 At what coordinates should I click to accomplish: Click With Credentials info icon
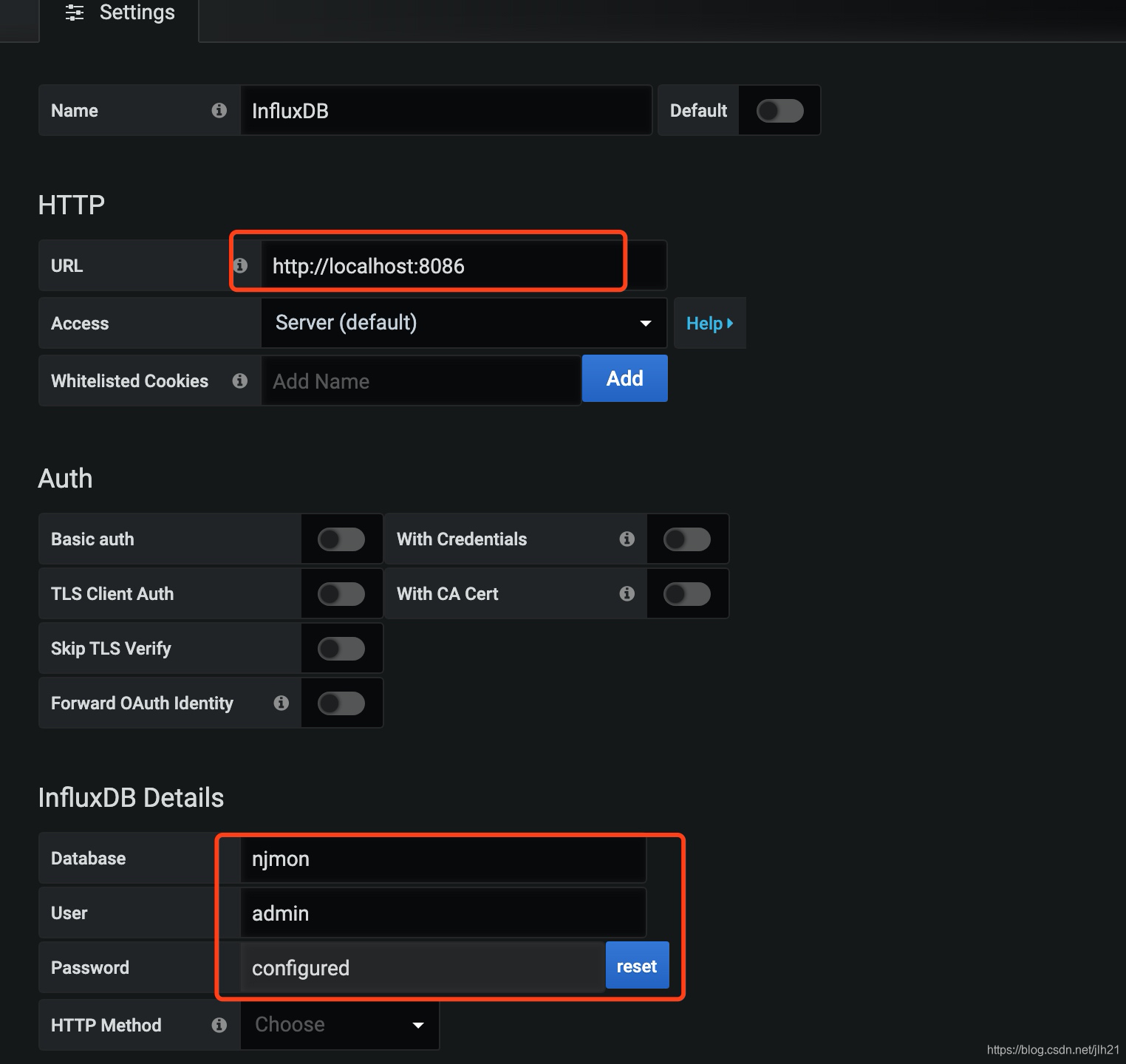[x=627, y=539]
